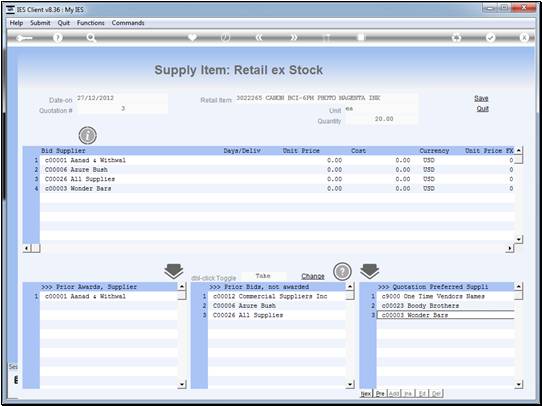The image size is (542, 406).
Task: Click the question mark icon beside Change
Action: (342, 272)
